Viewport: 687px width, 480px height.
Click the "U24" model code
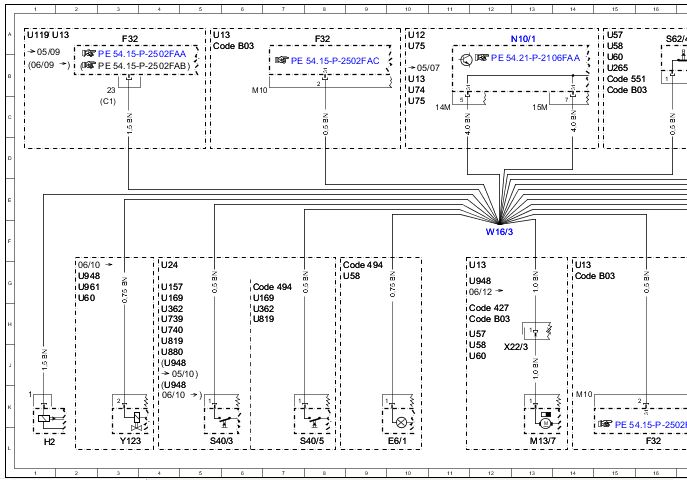[170, 265]
